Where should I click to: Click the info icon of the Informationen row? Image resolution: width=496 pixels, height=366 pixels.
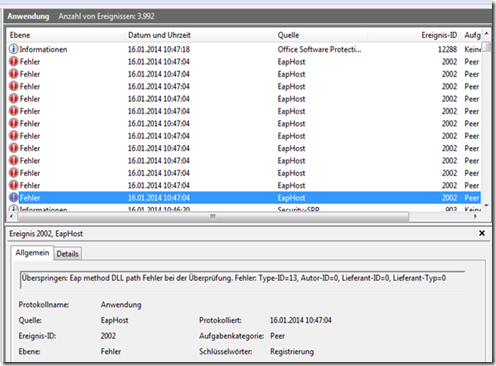tap(13, 49)
